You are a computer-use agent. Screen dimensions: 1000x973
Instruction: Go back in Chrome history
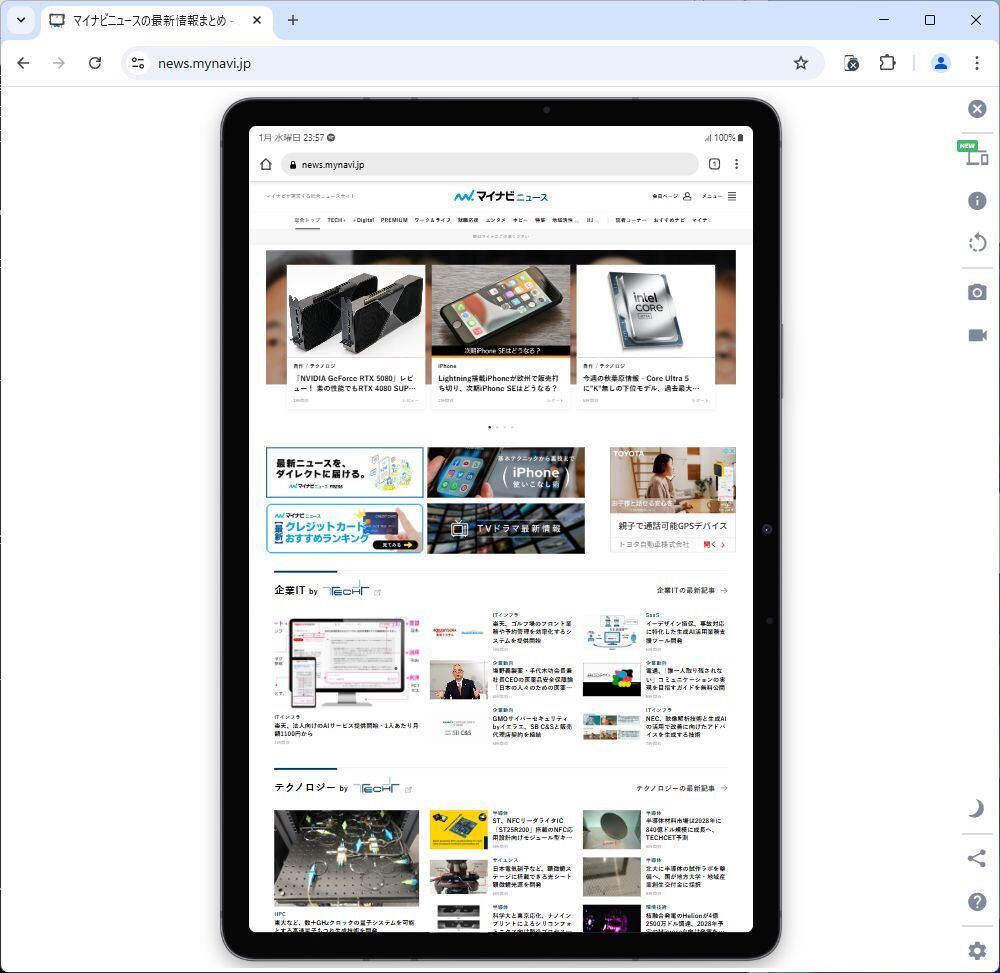click(x=24, y=63)
